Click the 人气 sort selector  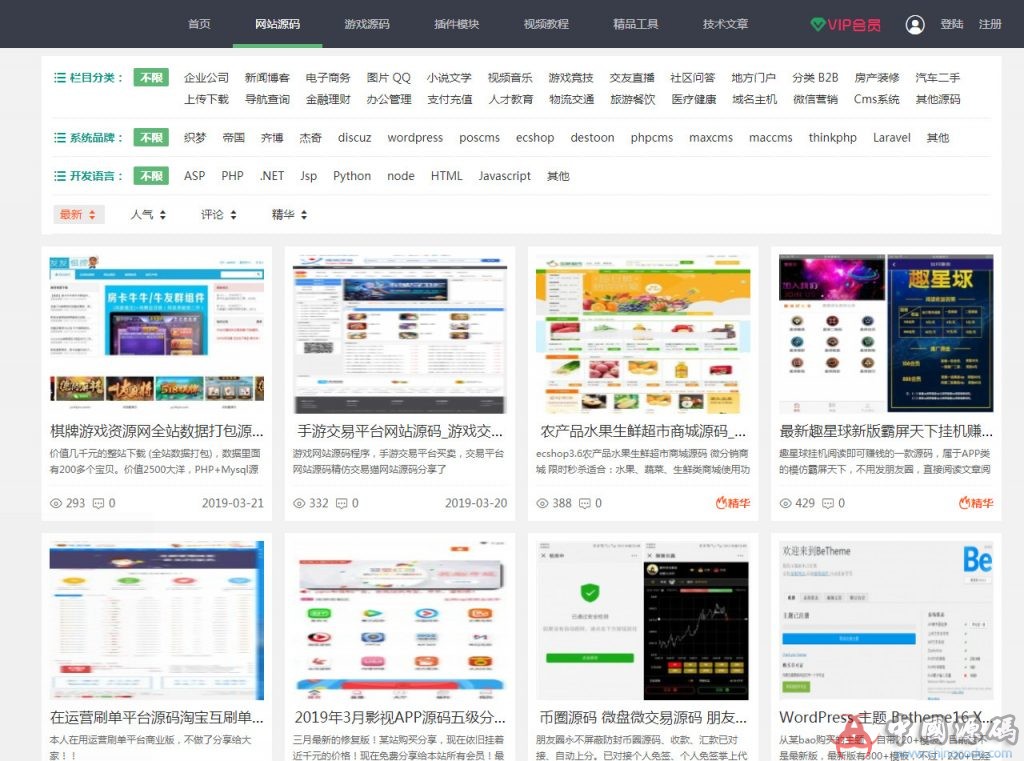point(148,214)
